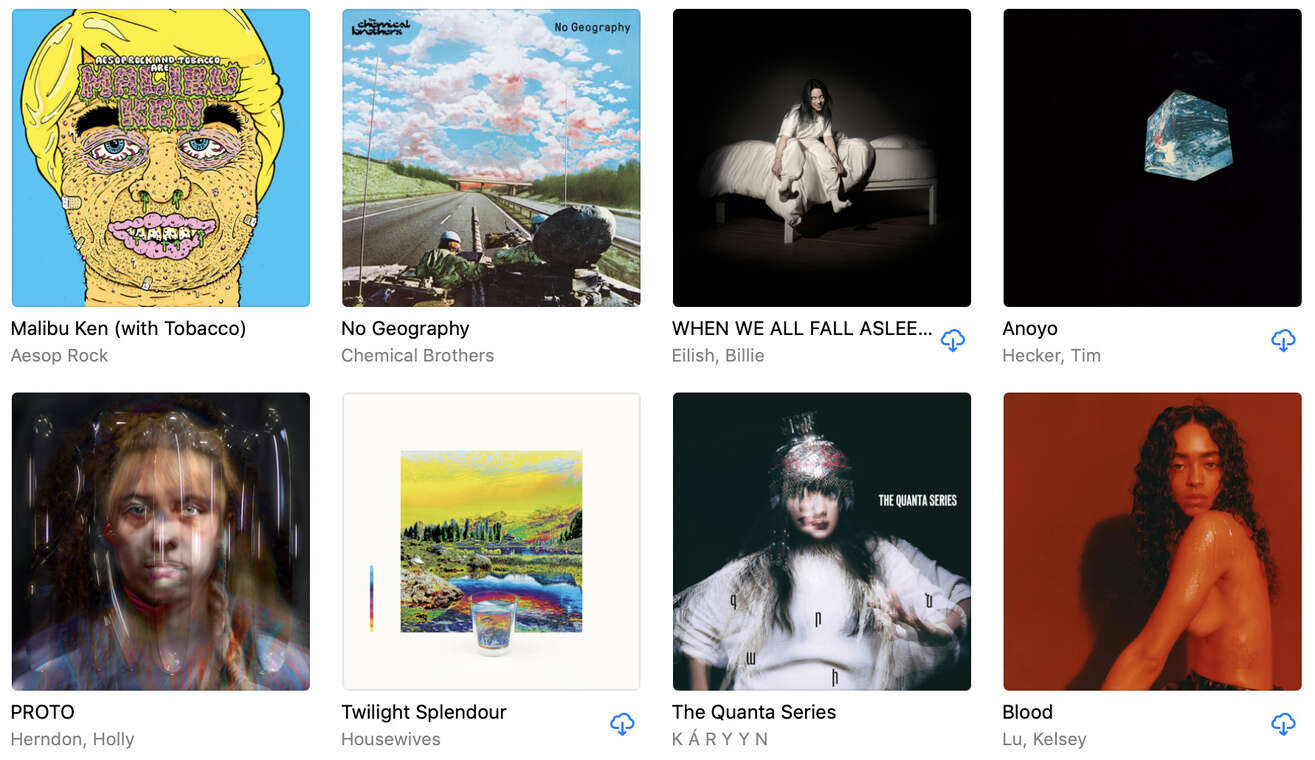Open the Malibu Ken album cover
The height and width of the screenshot is (760, 1315).
tap(161, 158)
